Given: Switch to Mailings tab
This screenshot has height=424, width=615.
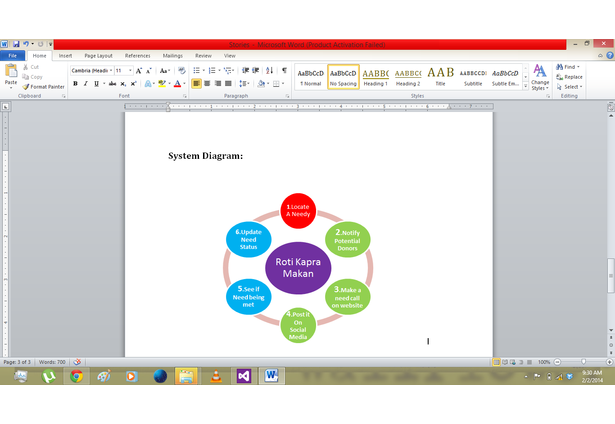Looking at the screenshot, I should point(173,56).
